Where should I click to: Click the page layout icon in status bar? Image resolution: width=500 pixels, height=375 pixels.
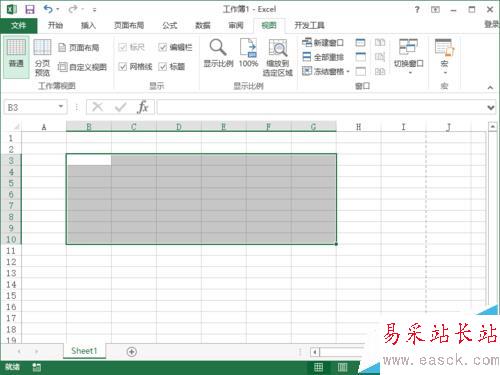click(342, 367)
